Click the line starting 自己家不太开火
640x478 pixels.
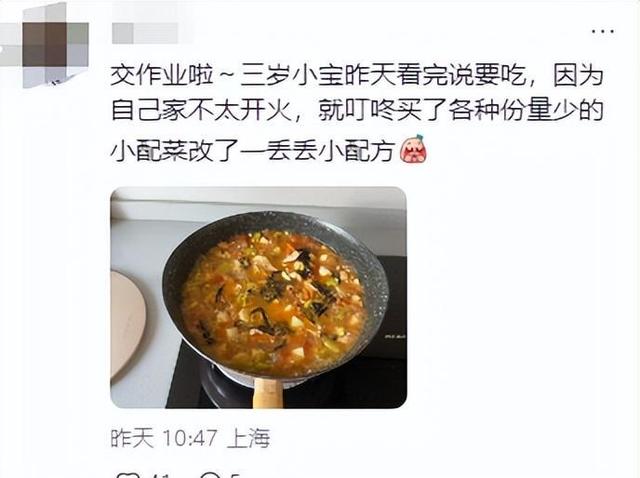(x=358, y=110)
